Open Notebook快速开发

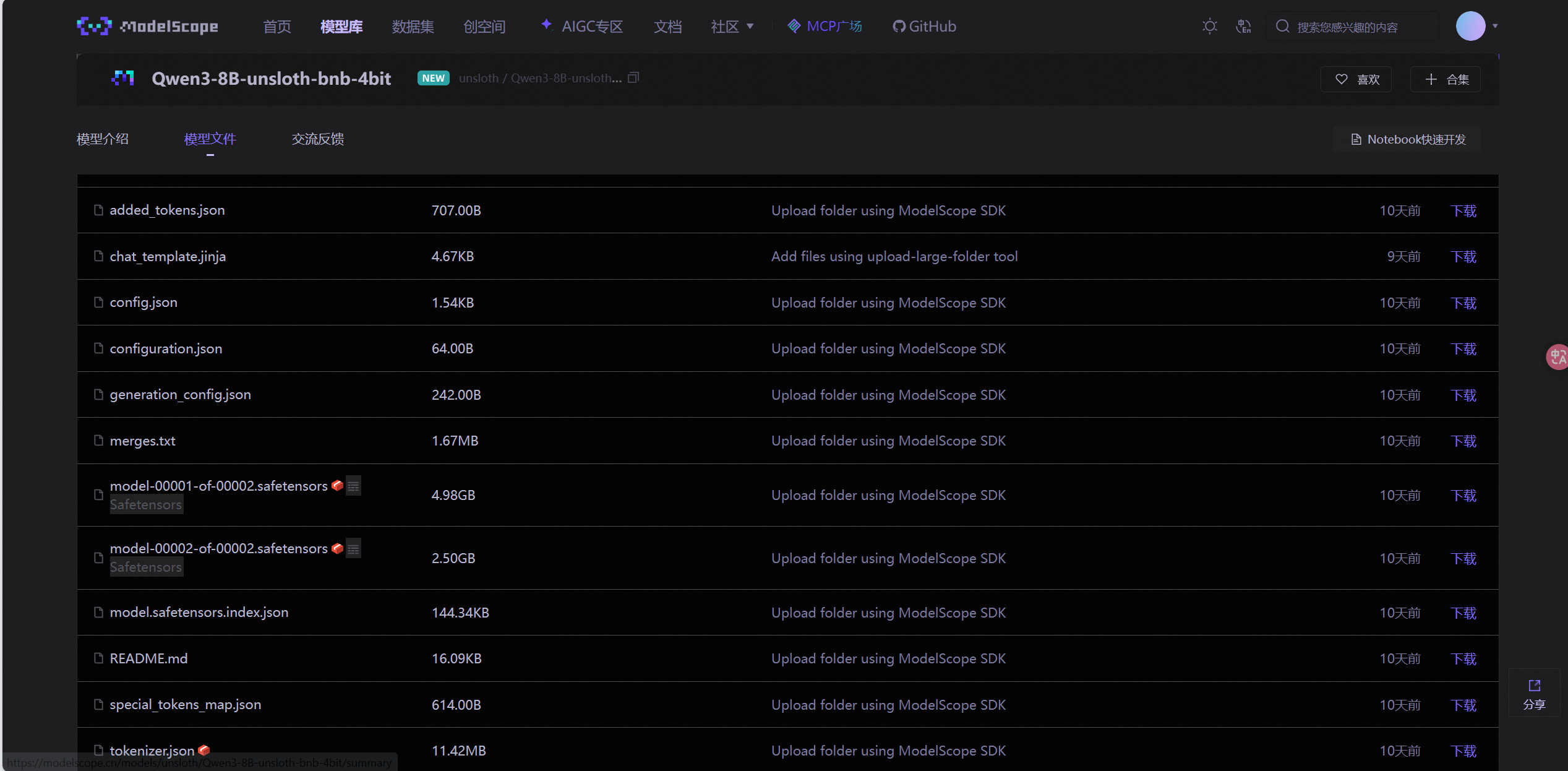[1407, 139]
